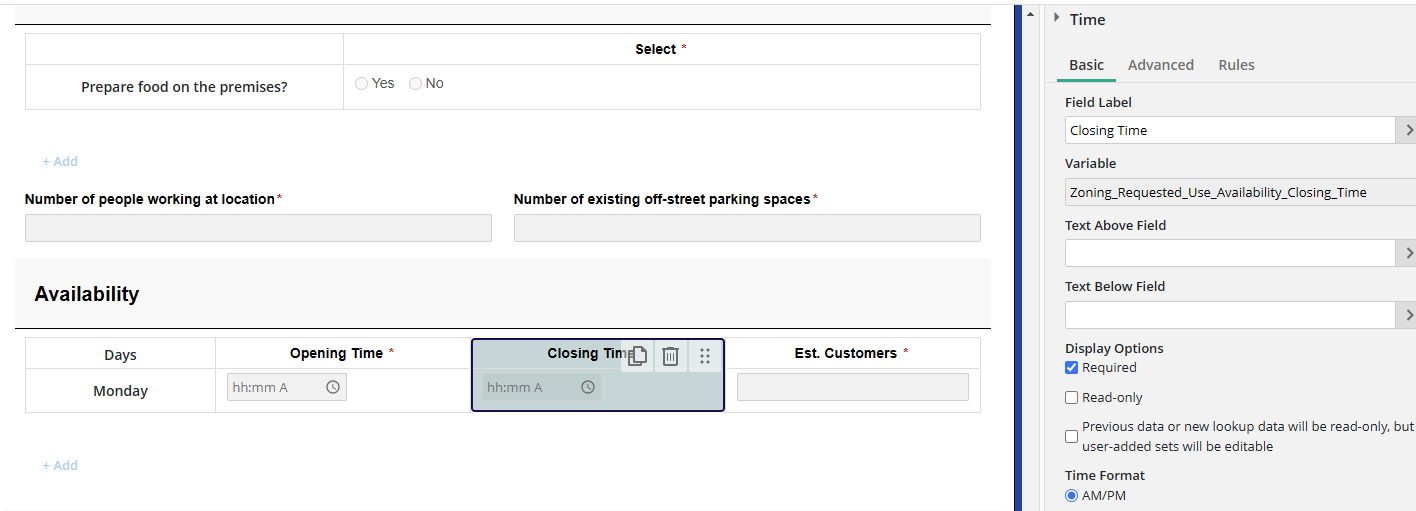Check the previous data read-only option
The image size is (1416, 511).
pyautogui.click(x=1072, y=436)
